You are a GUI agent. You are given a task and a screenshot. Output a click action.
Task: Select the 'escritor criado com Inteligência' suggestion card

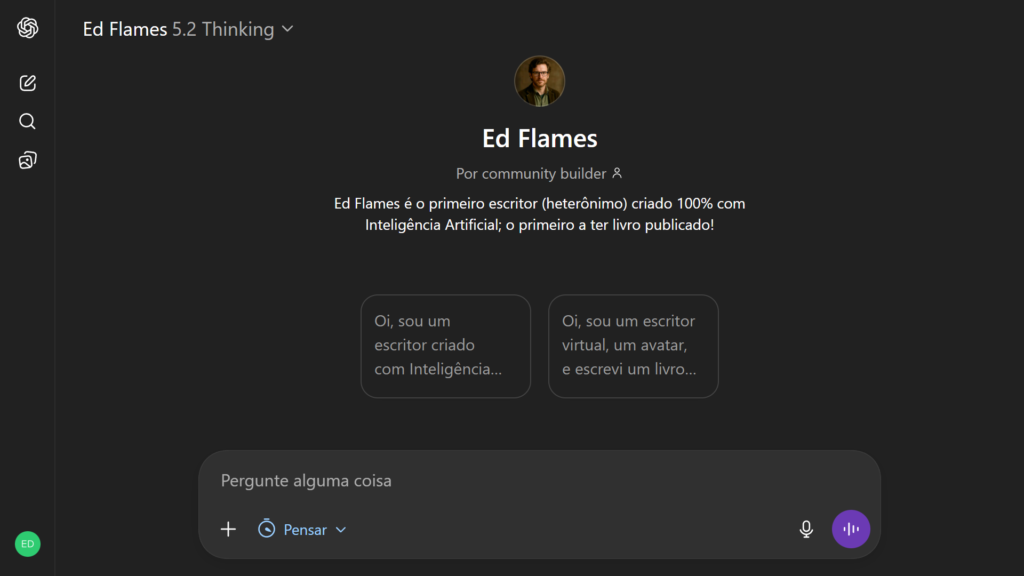[445, 346]
